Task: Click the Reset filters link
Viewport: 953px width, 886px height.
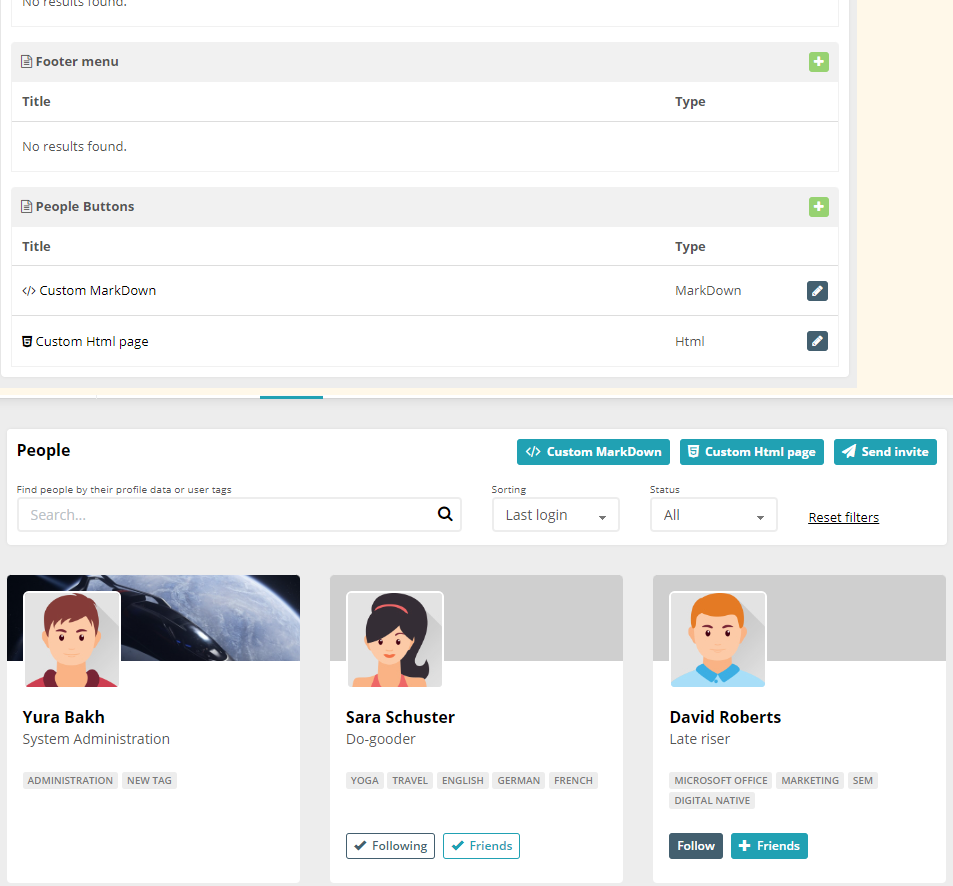Action: click(843, 517)
